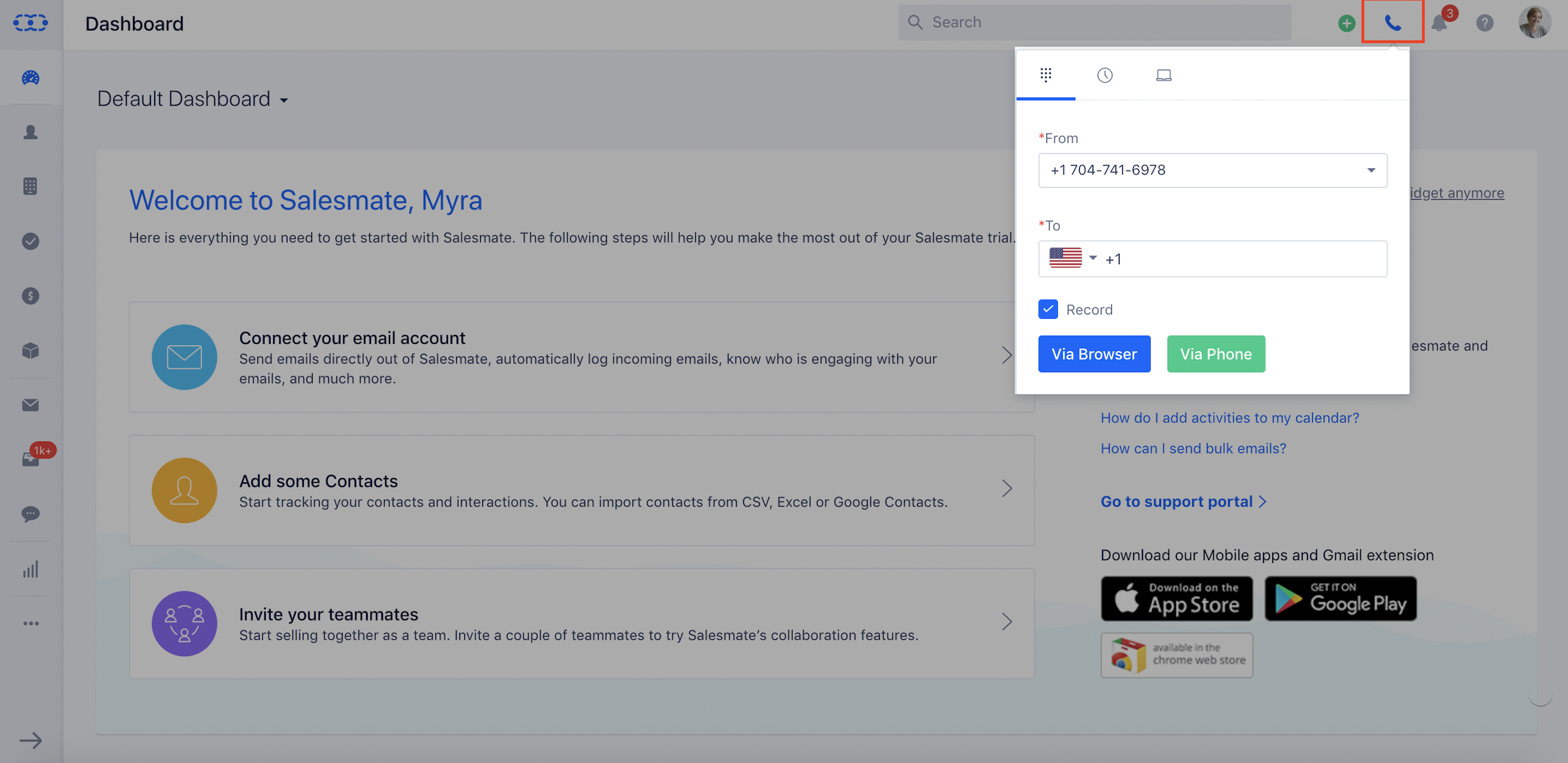The height and width of the screenshot is (763, 1568).
Task: Click the orange contact icon on Add Contacts card
Action: tap(185, 490)
